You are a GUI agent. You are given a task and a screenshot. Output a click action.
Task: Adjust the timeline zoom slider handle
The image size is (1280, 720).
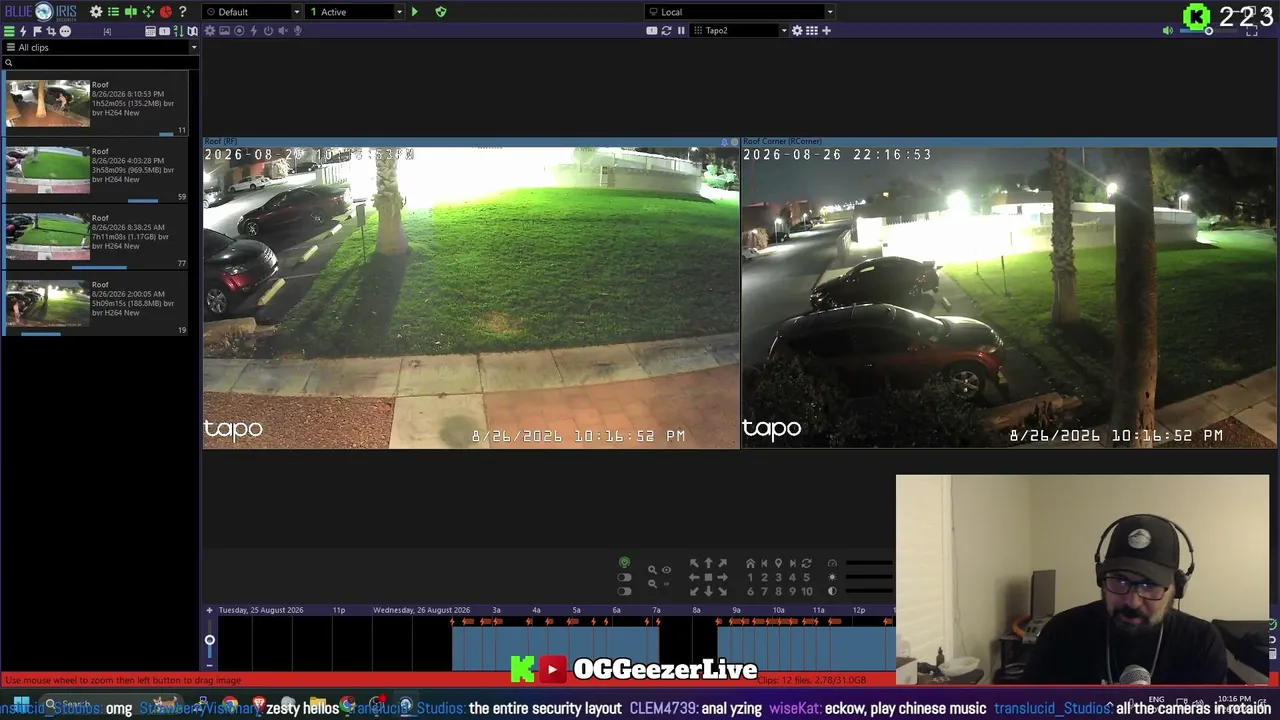[x=209, y=640]
